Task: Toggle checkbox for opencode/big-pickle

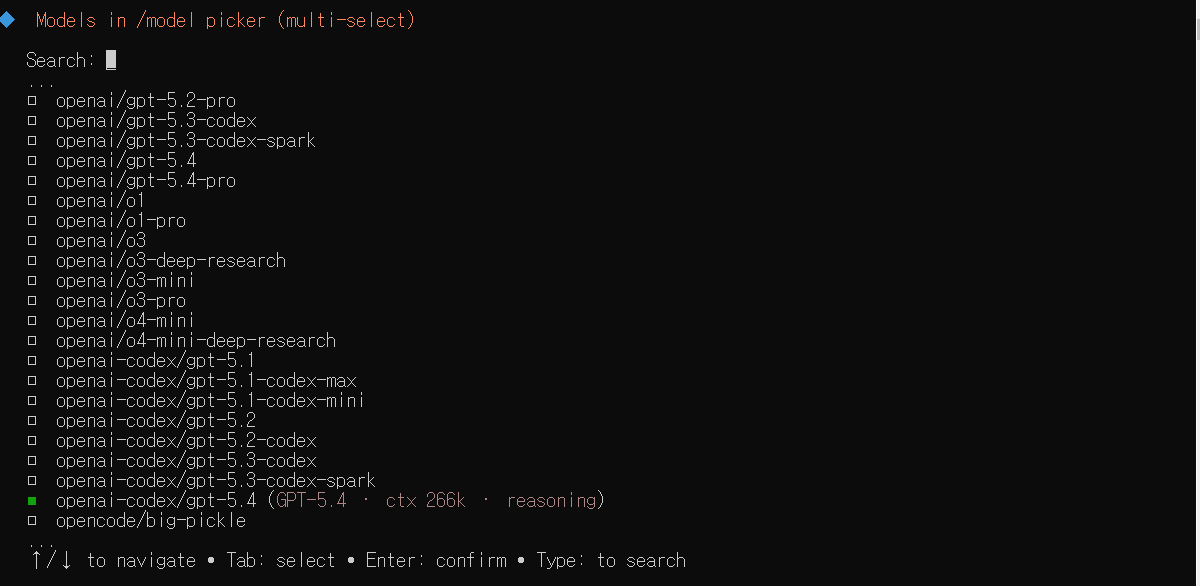Action: point(32,521)
